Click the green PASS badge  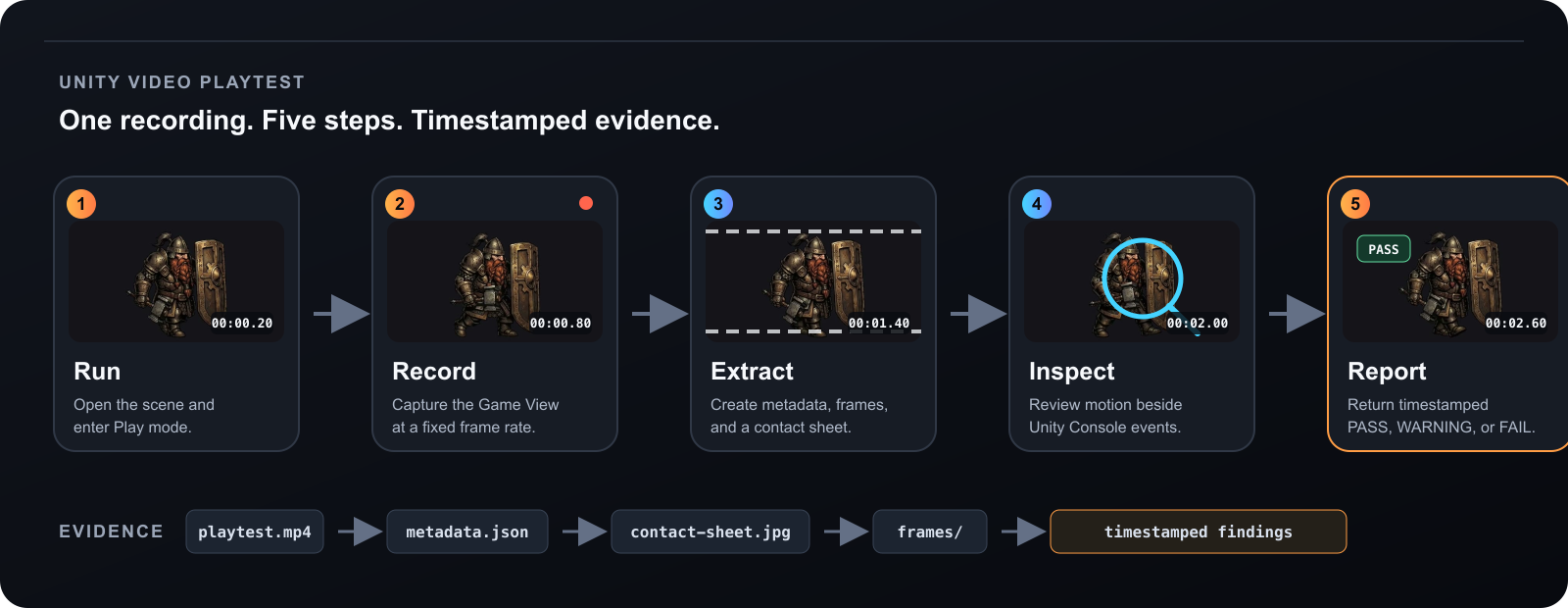point(1384,249)
